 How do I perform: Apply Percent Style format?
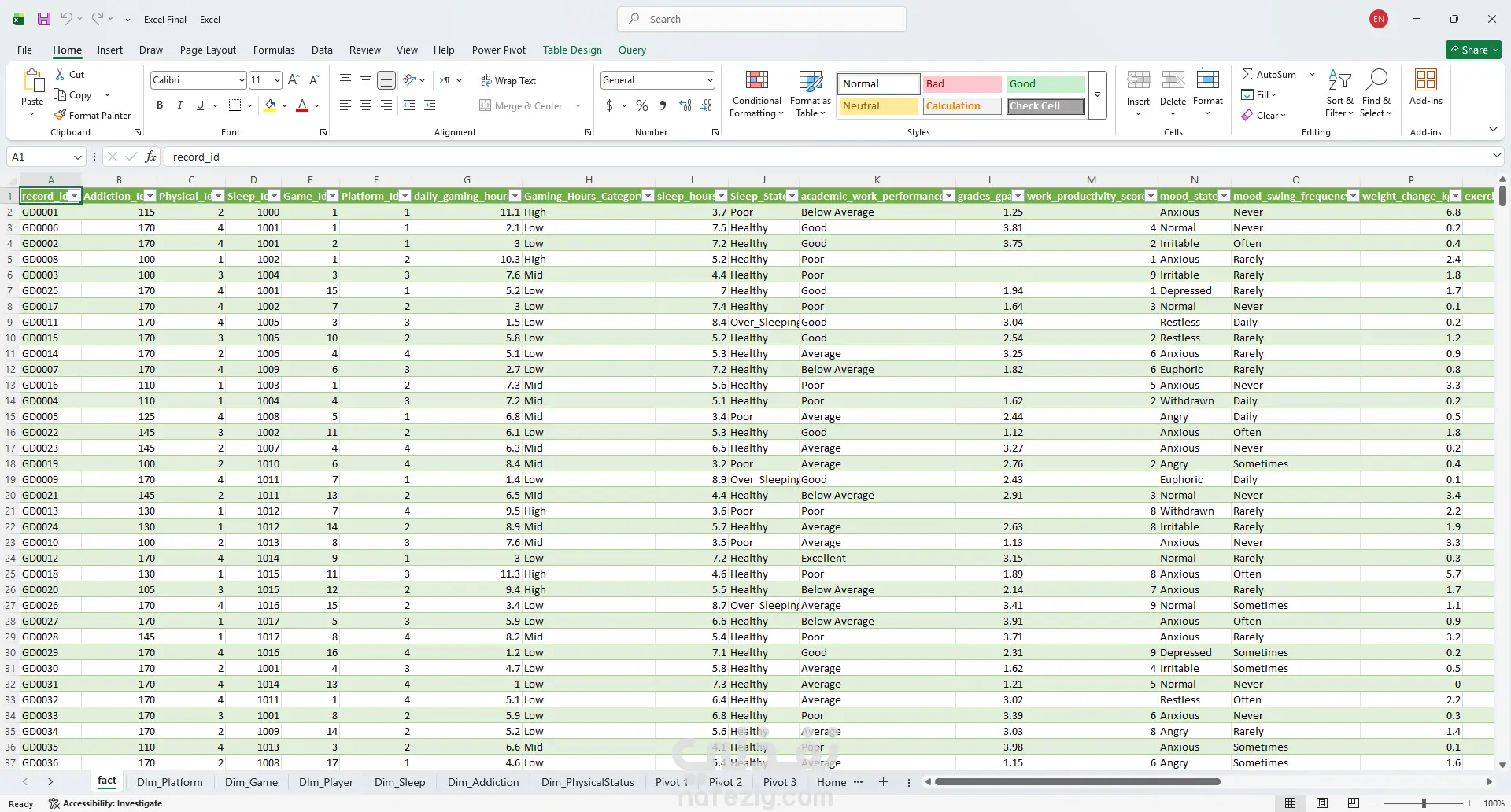point(642,105)
